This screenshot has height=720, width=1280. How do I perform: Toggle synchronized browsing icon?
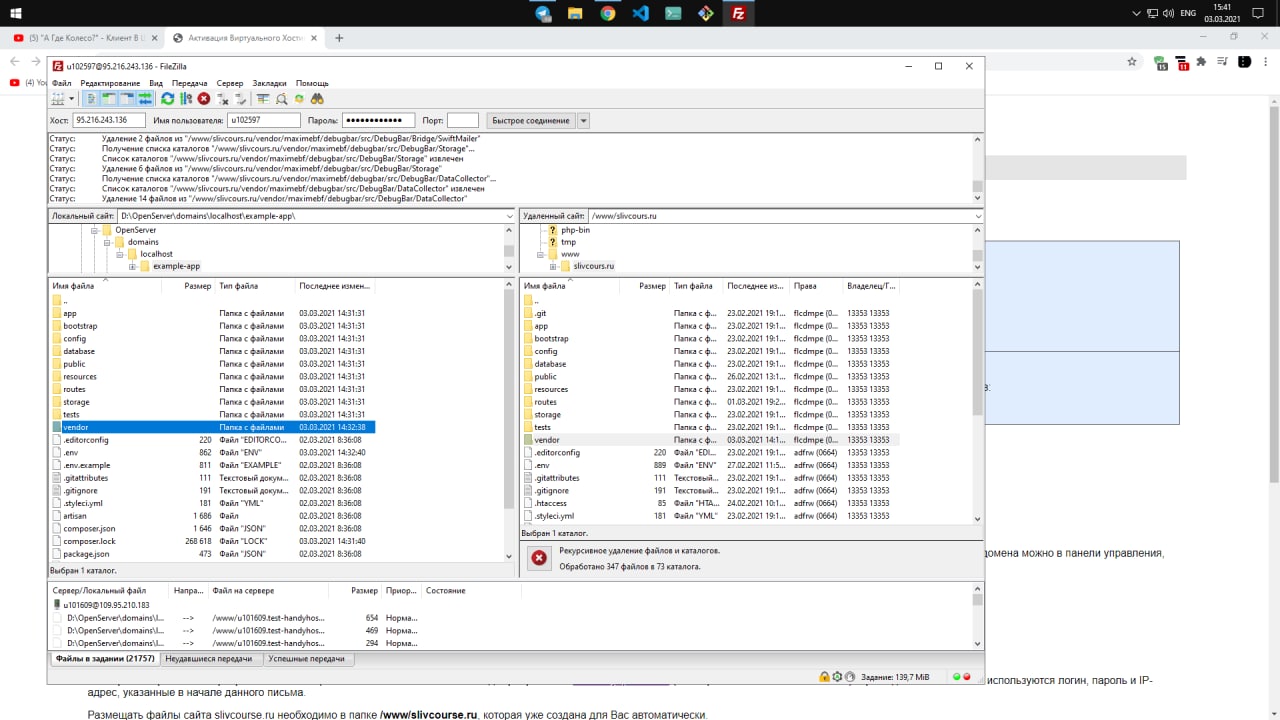299,99
